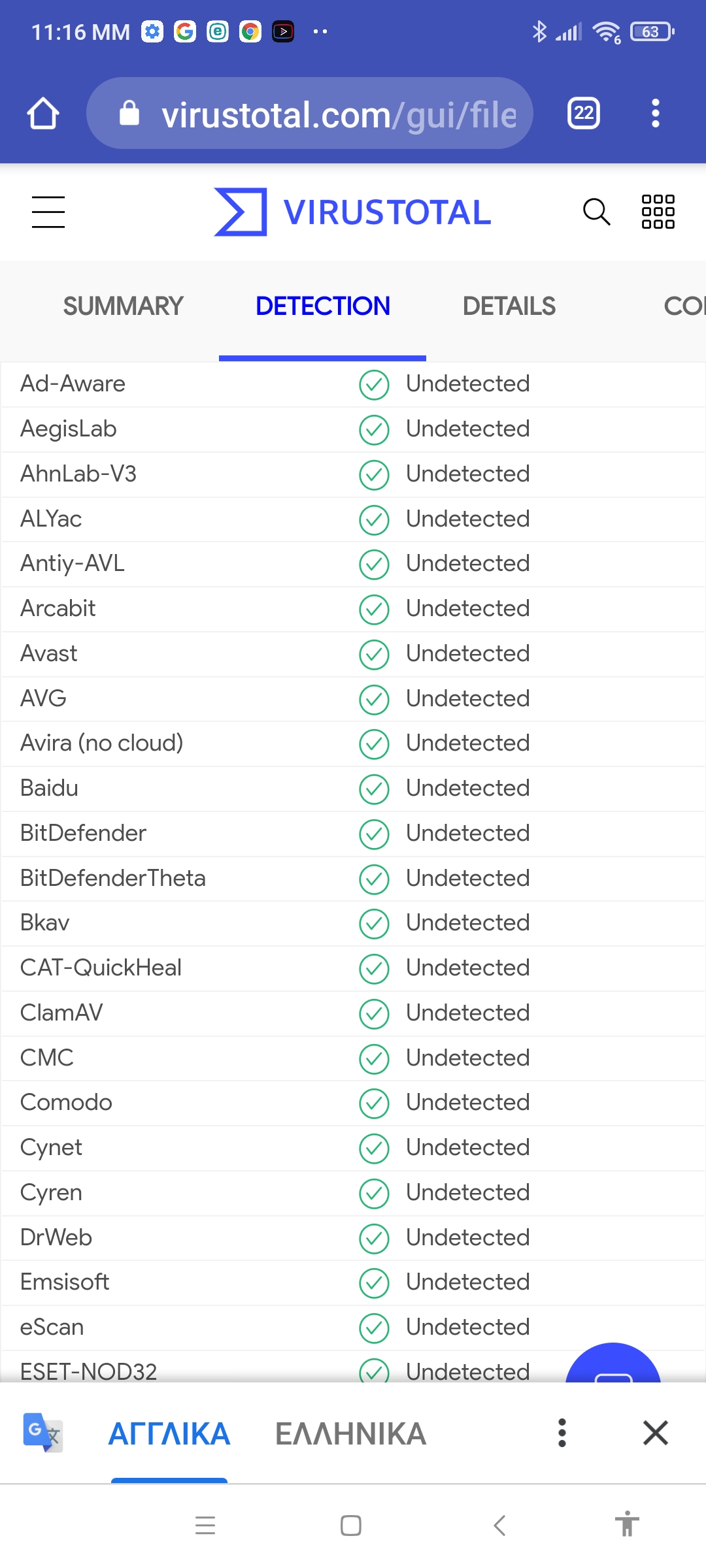
Task: Open VirusTotal search magnifier
Action: coord(596,212)
